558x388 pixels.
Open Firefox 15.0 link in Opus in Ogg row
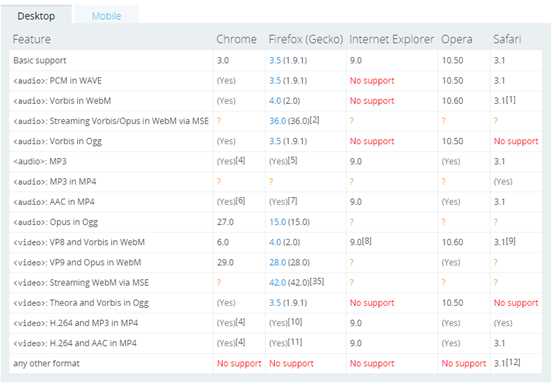278,222
